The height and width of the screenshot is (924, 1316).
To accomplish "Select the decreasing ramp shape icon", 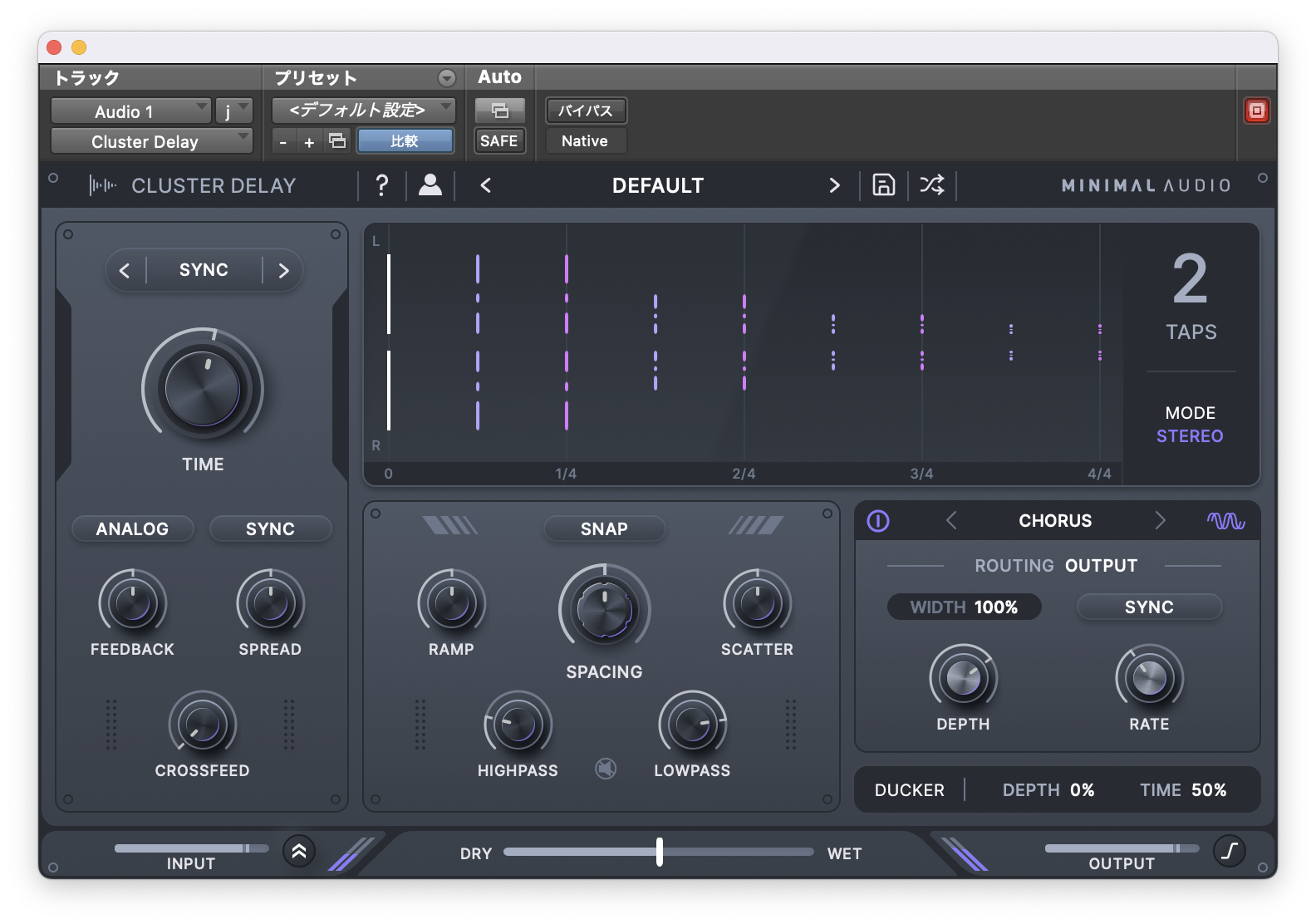I will (x=450, y=525).
